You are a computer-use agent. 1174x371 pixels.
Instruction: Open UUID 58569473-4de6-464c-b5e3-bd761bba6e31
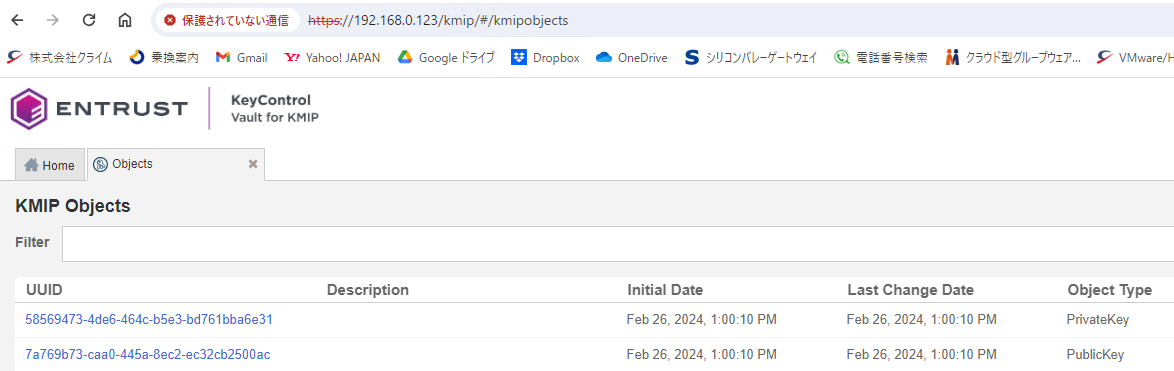(x=149, y=319)
